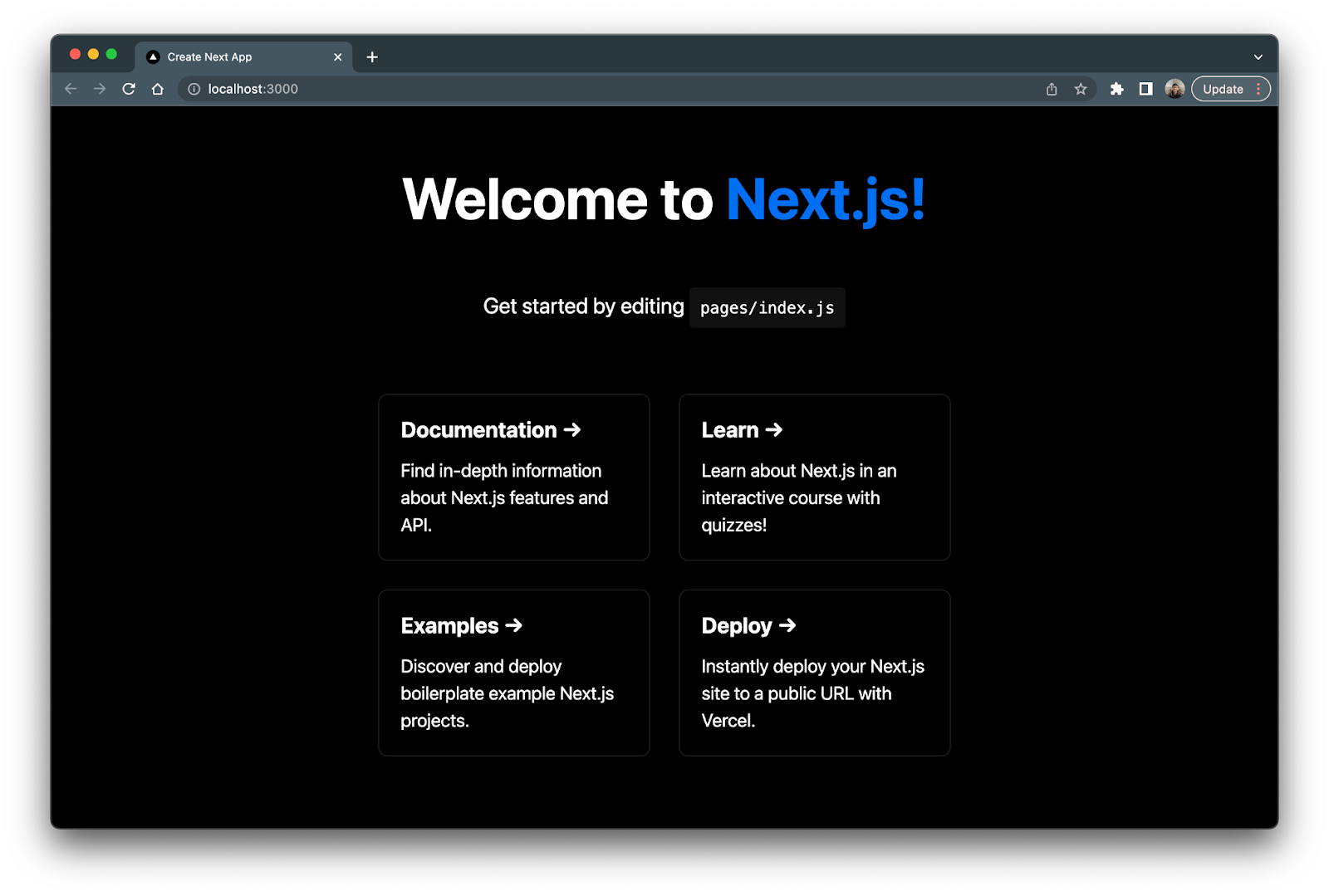The height and width of the screenshot is (896, 1329).
Task: Go forward with the forward arrow
Action: click(x=100, y=89)
